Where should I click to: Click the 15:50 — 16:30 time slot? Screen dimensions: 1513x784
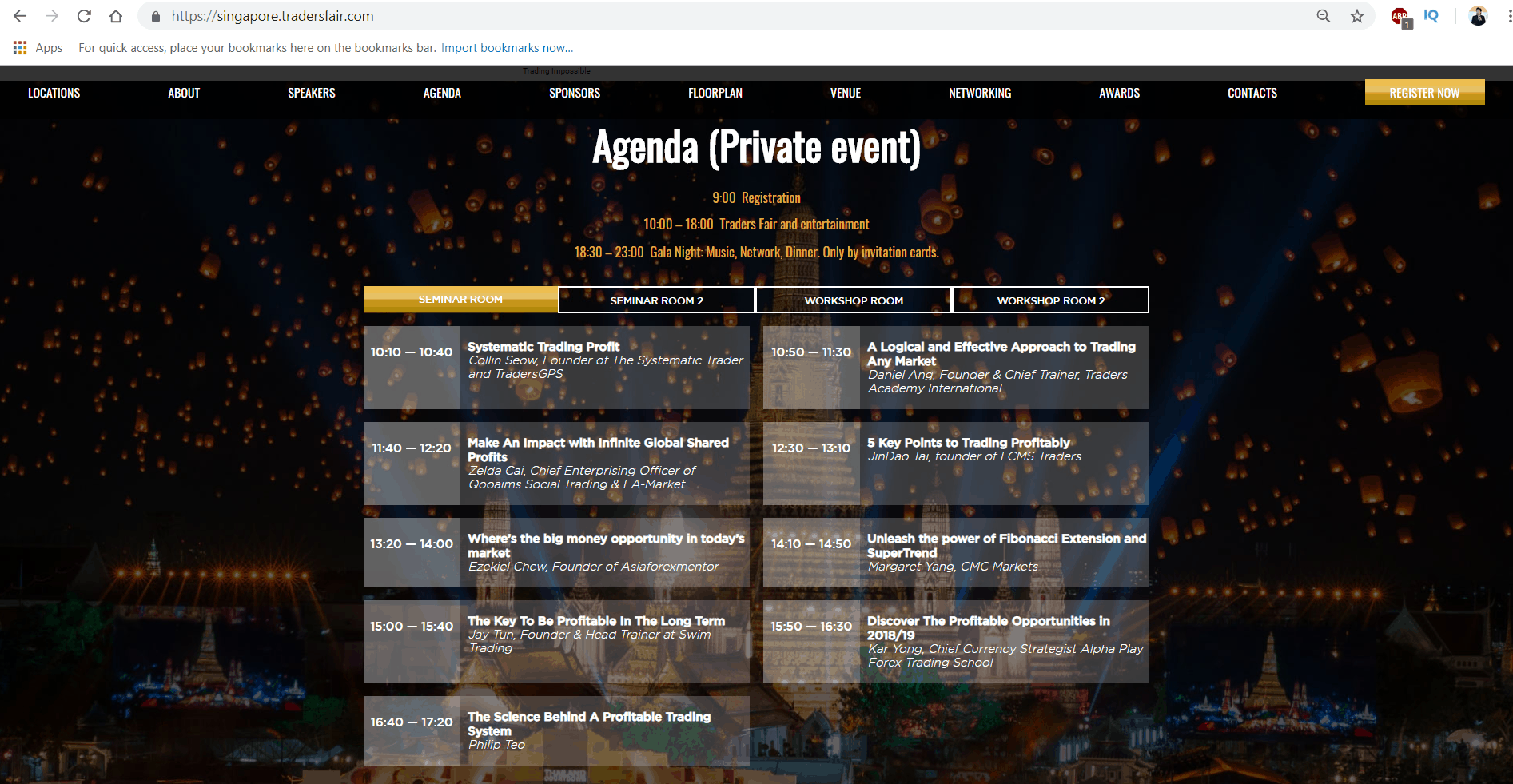[x=811, y=627]
